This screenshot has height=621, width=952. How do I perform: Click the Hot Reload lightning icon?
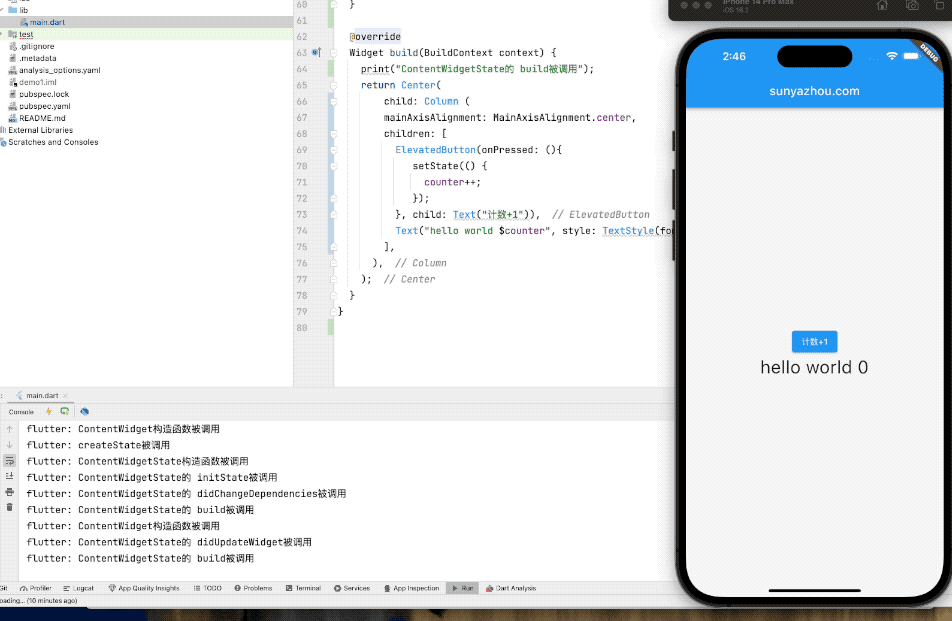pos(48,411)
